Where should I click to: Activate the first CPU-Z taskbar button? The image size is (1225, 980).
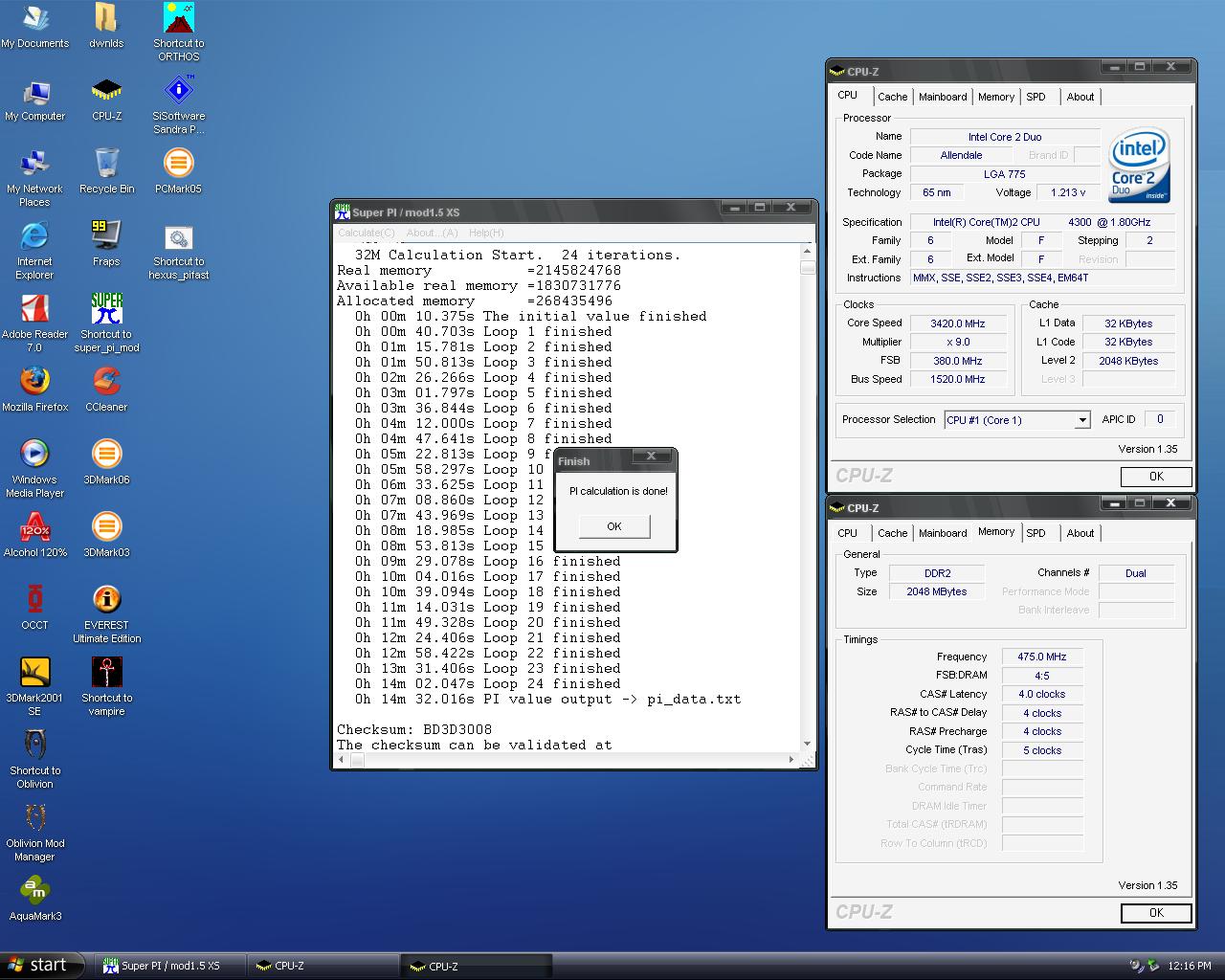pyautogui.click(x=323, y=966)
